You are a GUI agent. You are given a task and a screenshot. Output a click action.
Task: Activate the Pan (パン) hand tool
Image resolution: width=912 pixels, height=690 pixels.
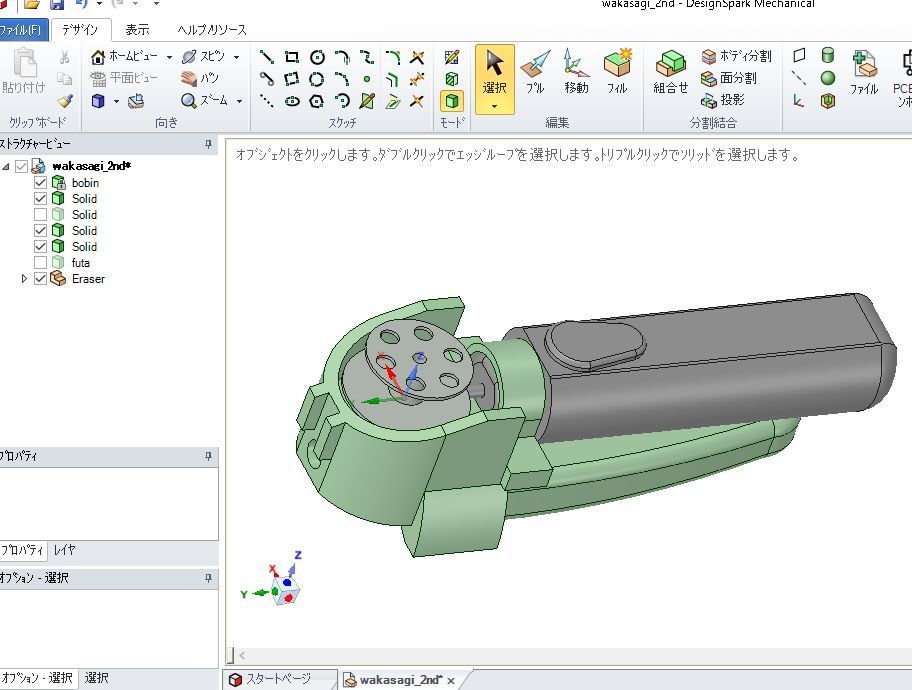pos(200,78)
